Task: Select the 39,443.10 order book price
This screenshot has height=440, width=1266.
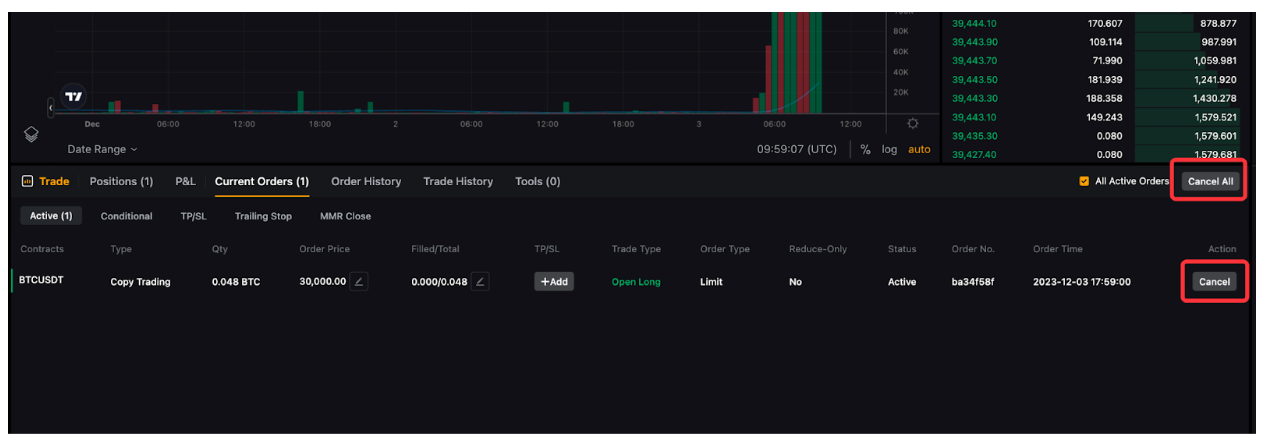Action: pyautogui.click(x=973, y=117)
